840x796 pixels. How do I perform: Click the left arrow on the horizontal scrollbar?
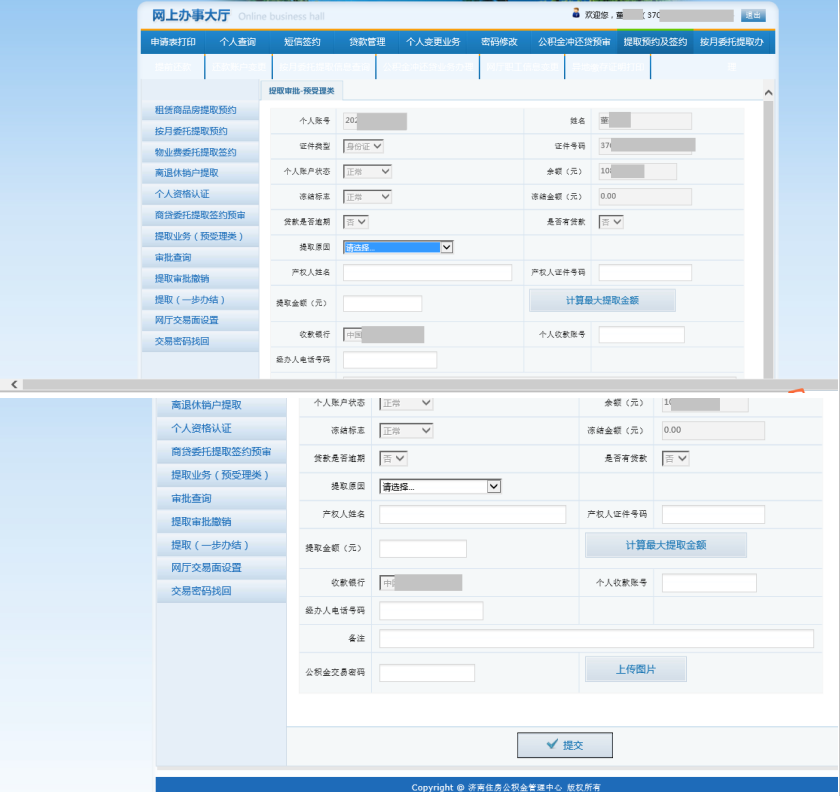coord(14,384)
